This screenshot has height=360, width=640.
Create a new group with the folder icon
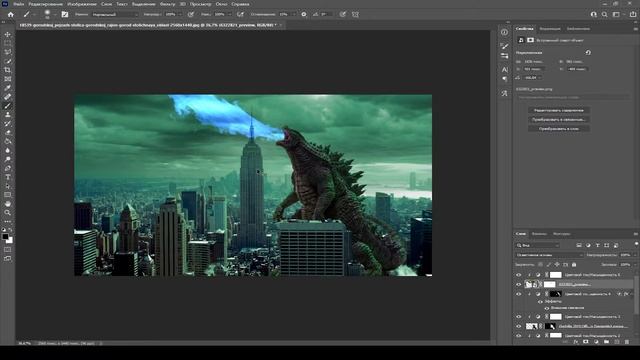pos(606,342)
